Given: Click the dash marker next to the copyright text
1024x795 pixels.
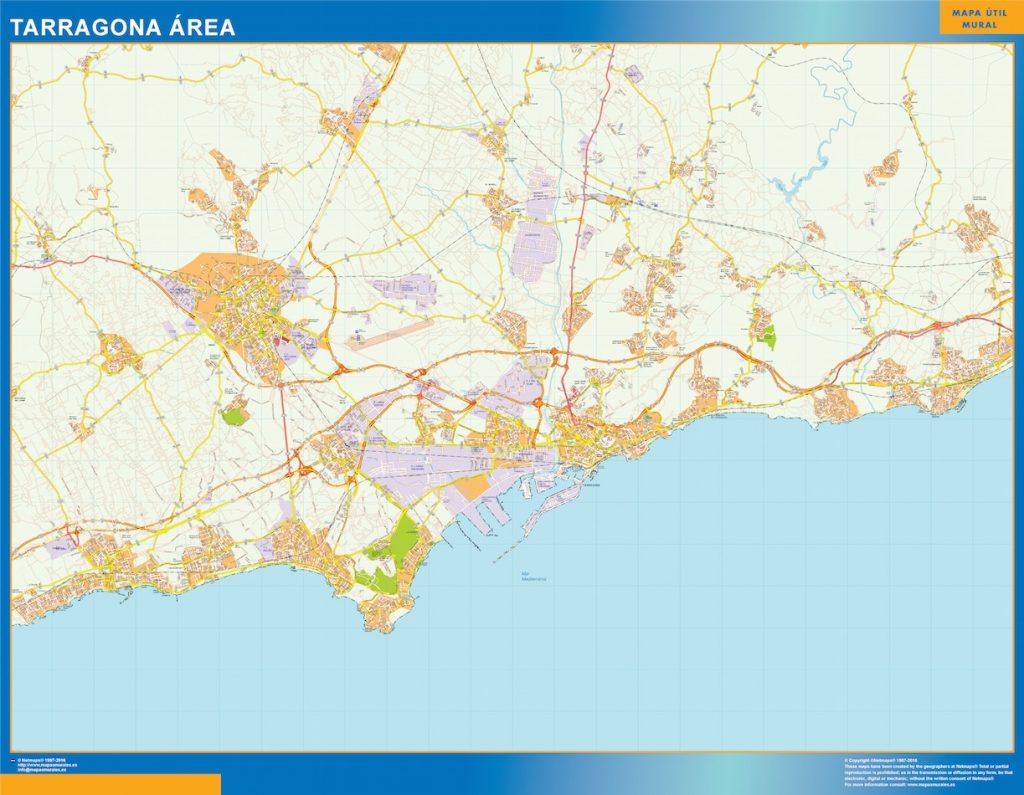Looking at the screenshot, I should (x=14, y=761).
